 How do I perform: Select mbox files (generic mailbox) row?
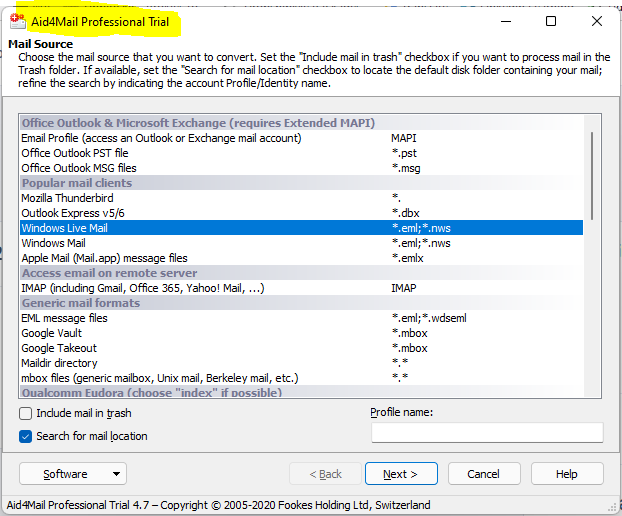301,378
